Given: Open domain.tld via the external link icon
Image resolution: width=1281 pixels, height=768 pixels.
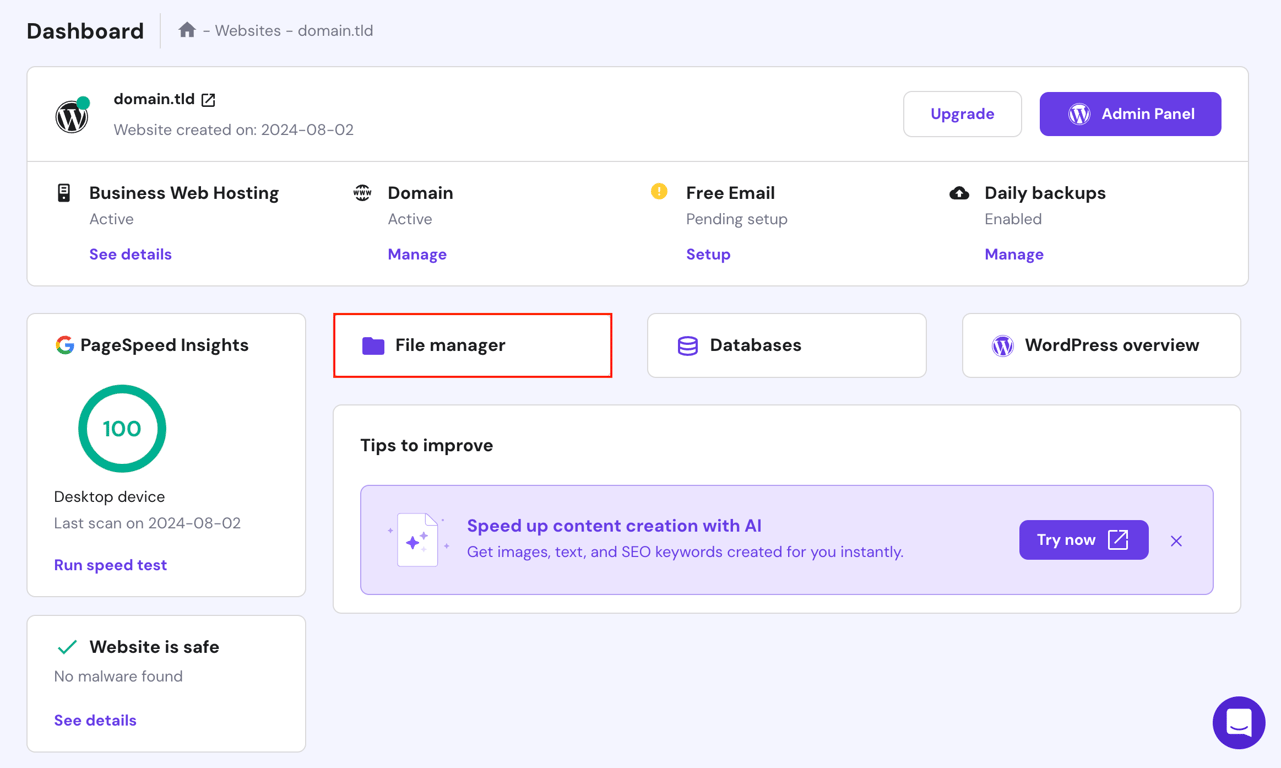Looking at the screenshot, I should point(207,98).
